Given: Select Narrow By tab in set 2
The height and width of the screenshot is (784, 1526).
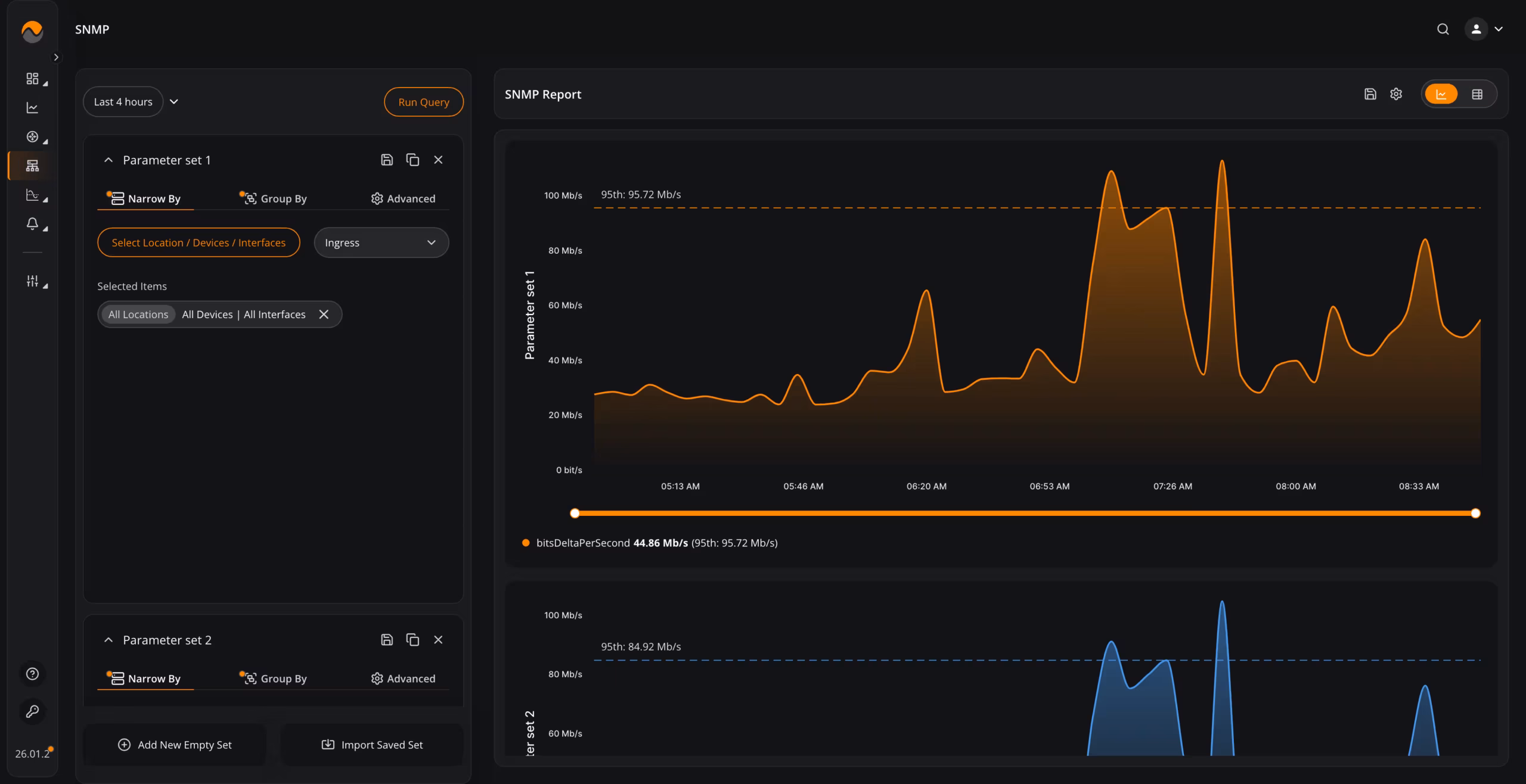Looking at the screenshot, I should coord(145,679).
